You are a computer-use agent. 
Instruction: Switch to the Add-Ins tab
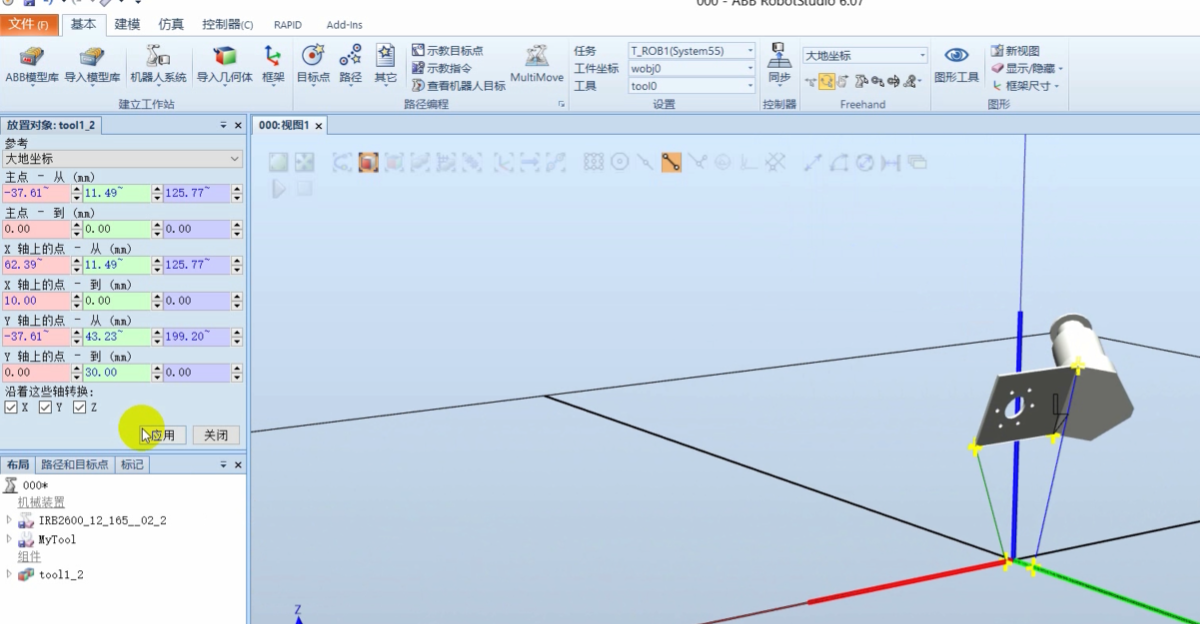pos(344,24)
